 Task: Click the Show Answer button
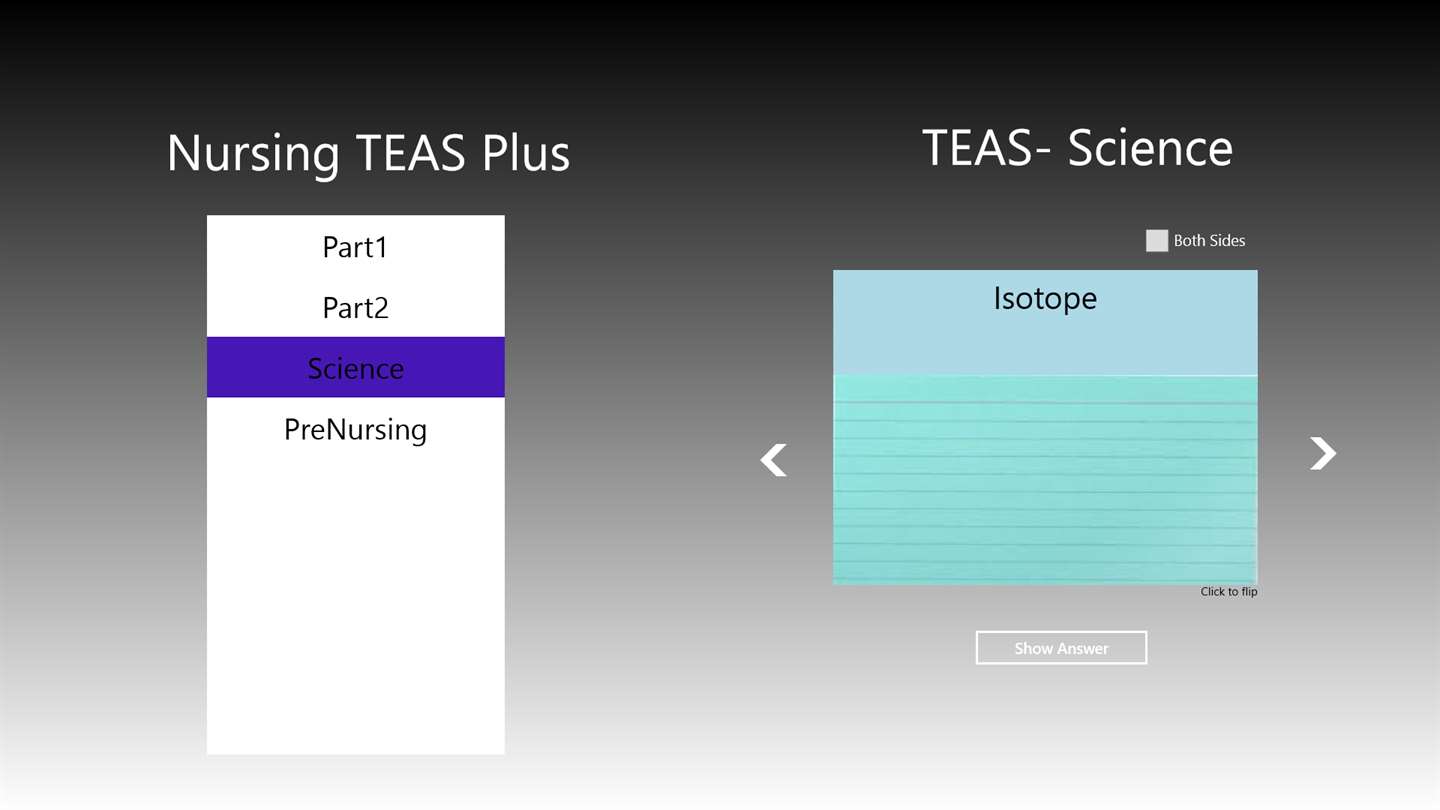tap(1061, 648)
